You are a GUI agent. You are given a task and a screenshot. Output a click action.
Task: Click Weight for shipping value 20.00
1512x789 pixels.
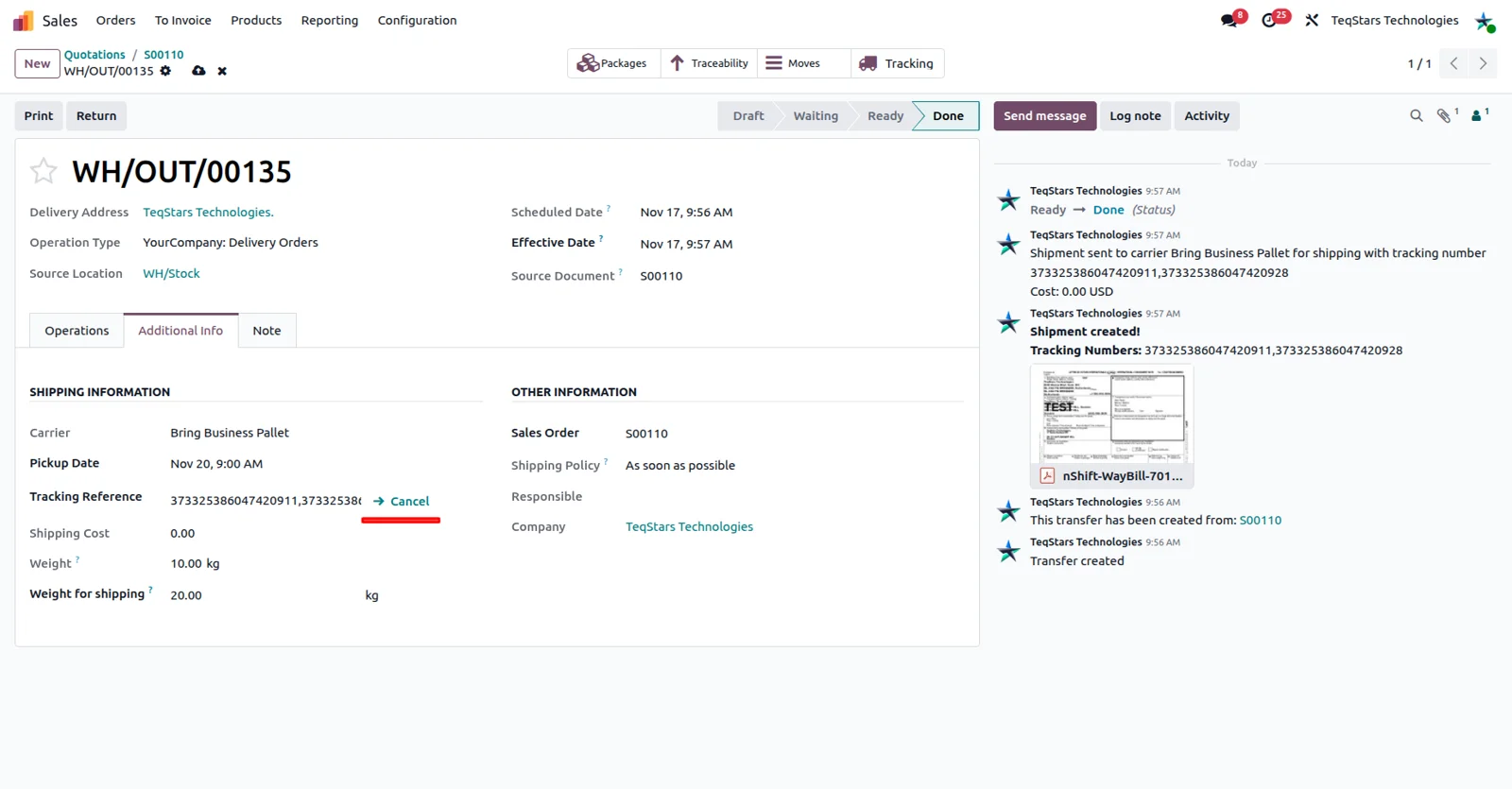pos(186,595)
